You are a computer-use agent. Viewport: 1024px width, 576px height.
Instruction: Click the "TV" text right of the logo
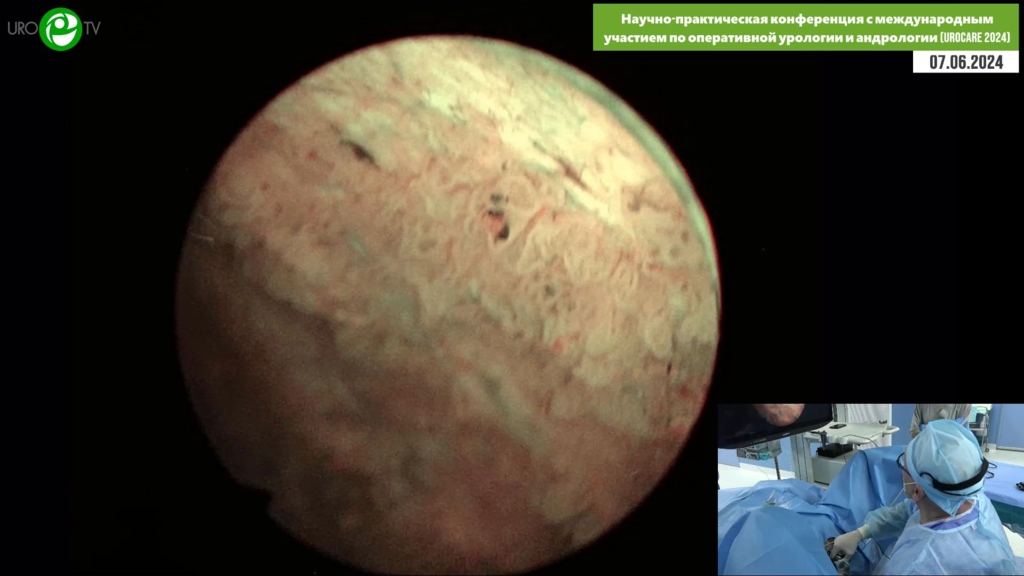(92, 29)
